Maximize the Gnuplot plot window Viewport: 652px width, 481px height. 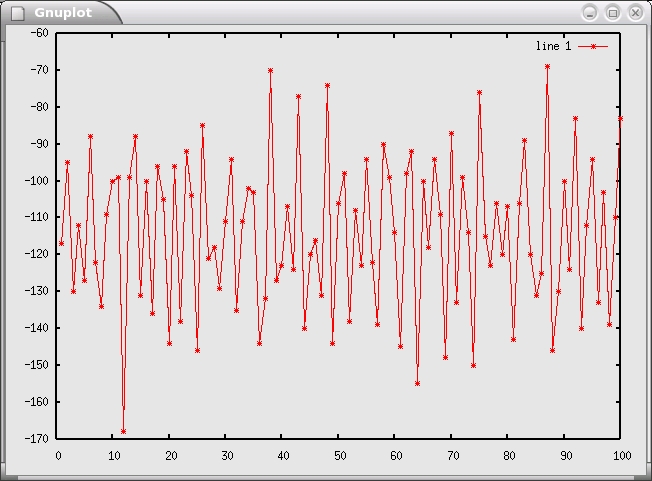coord(613,12)
